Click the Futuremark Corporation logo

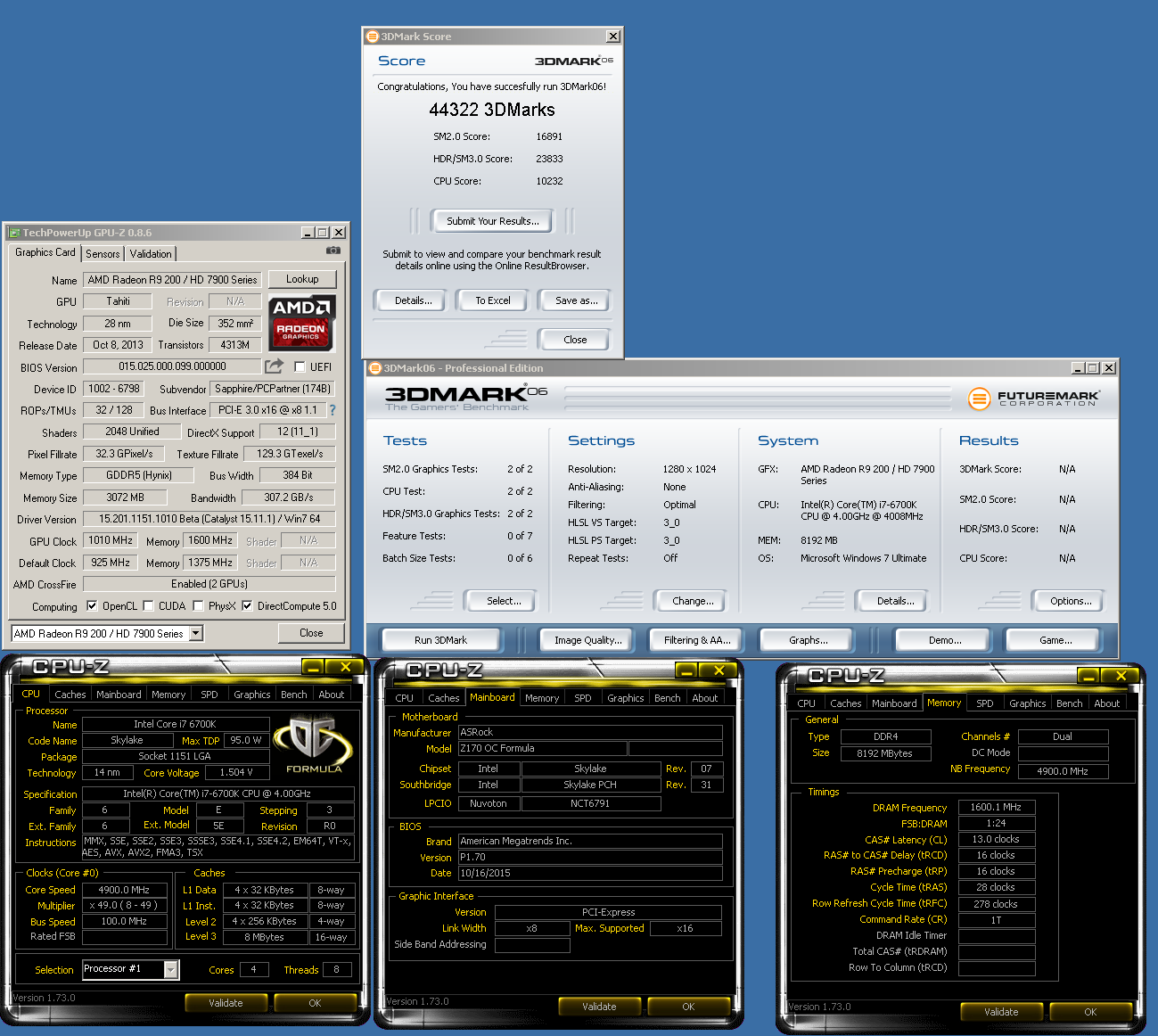(x=1034, y=398)
